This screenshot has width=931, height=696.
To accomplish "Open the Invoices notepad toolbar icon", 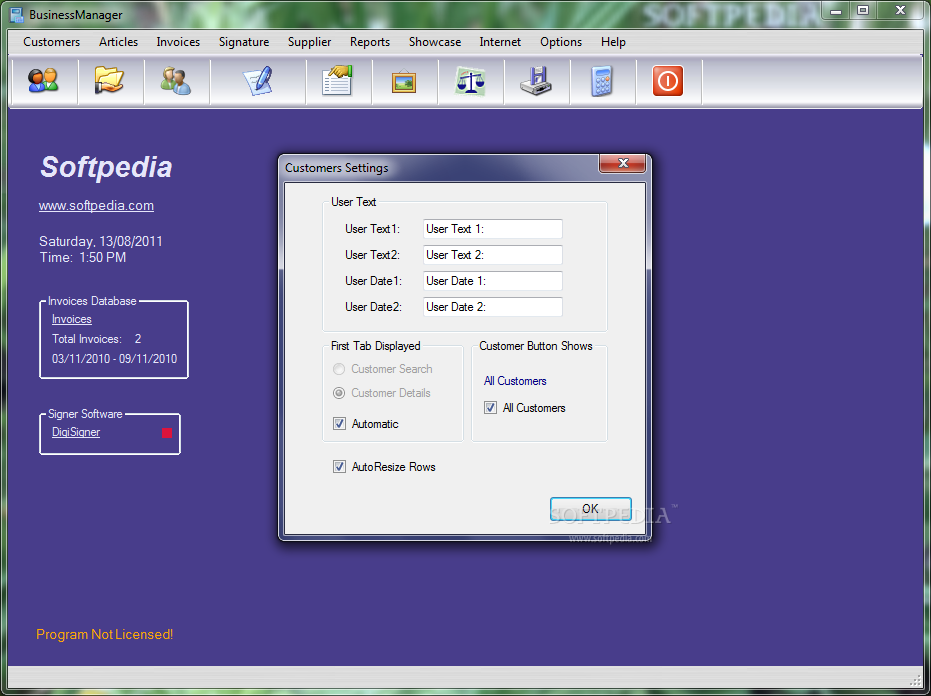I will (338, 80).
